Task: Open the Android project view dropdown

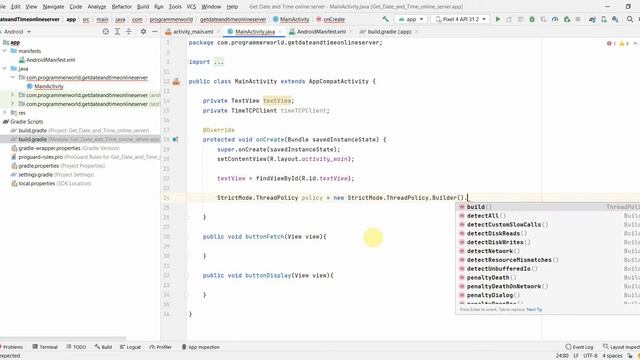Action: pos(17,31)
